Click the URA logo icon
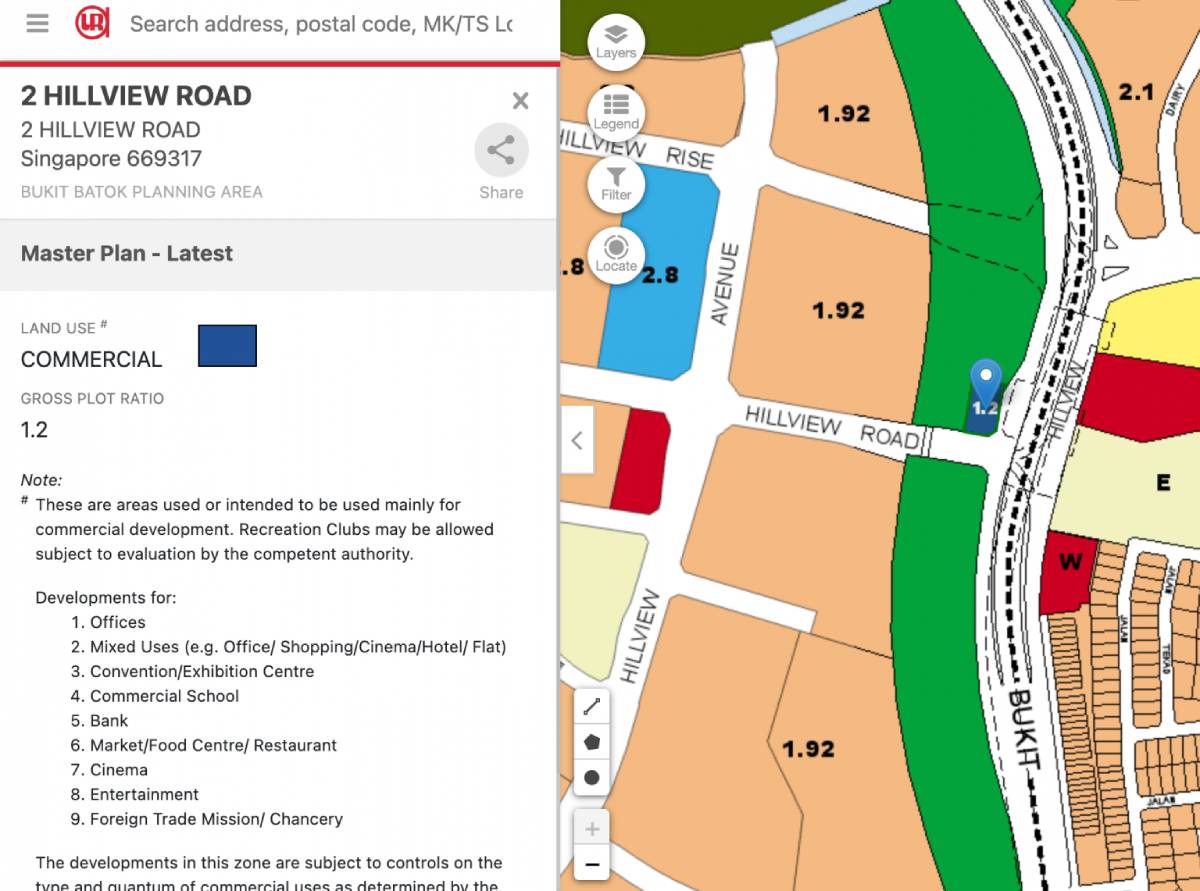Screen dimensions: 1200x891 pyautogui.click(x=92, y=24)
